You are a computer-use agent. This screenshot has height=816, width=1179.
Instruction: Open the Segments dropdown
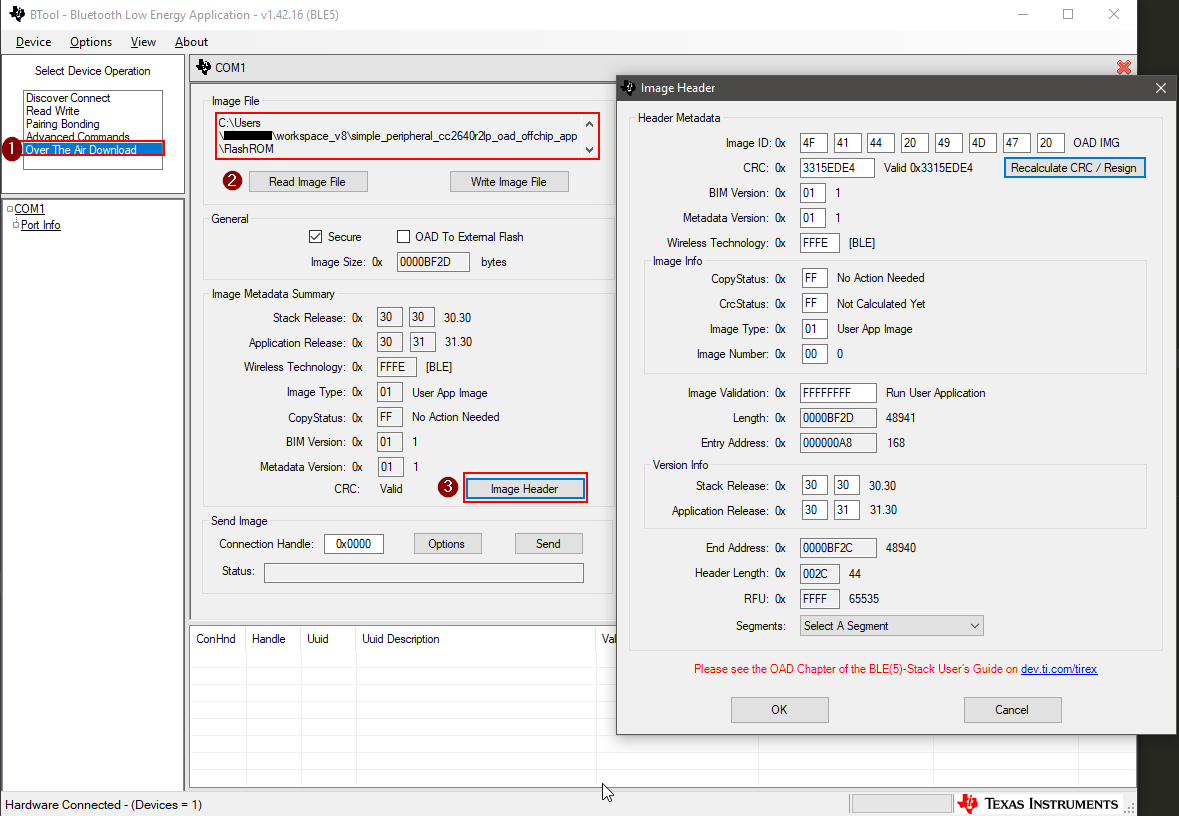[891, 626]
